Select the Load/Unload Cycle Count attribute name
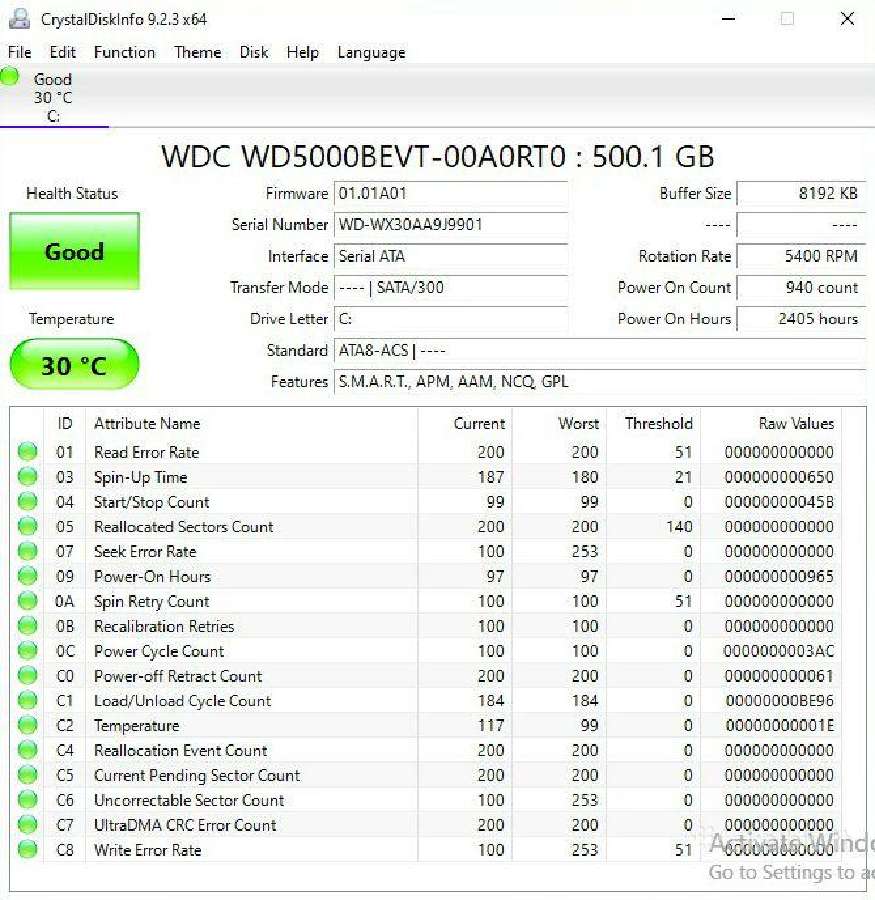This screenshot has width=875, height=900. click(x=183, y=701)
